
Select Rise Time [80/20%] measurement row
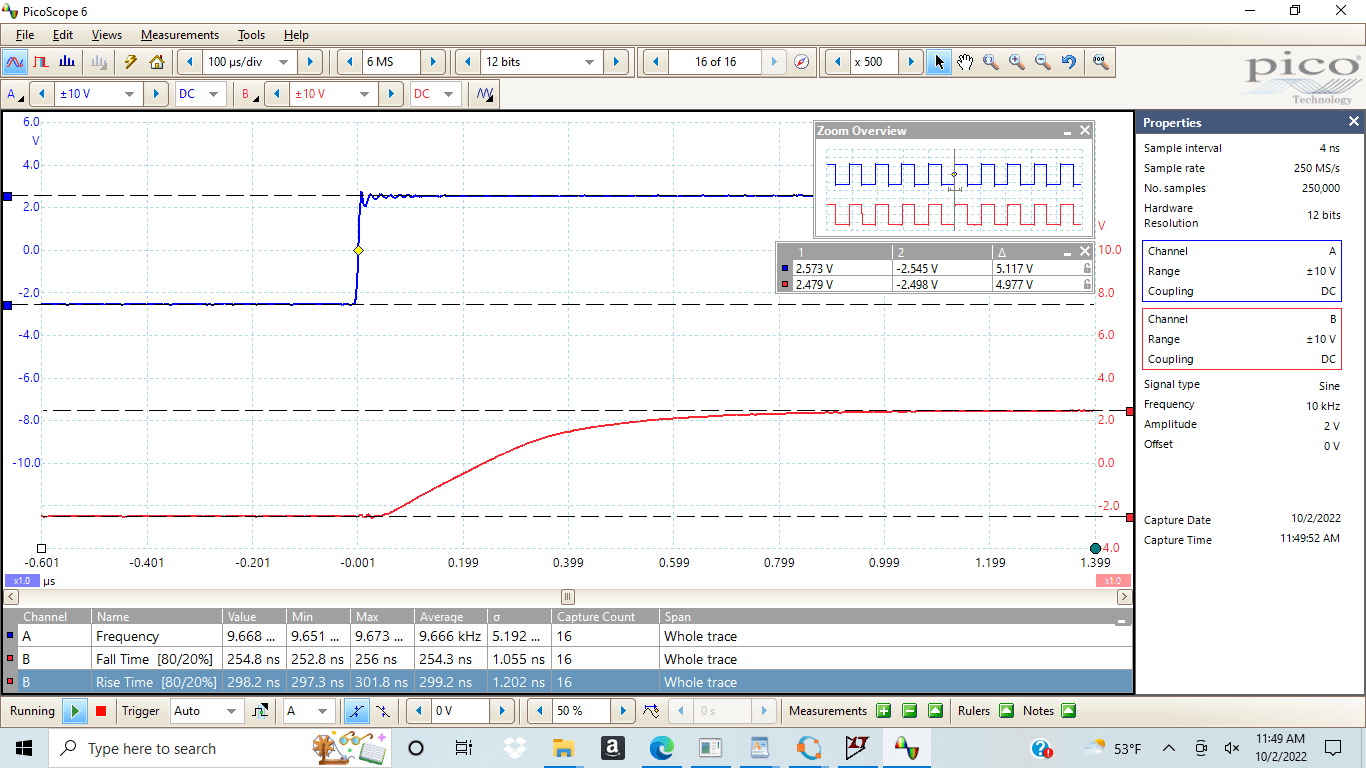click(568, 682)
